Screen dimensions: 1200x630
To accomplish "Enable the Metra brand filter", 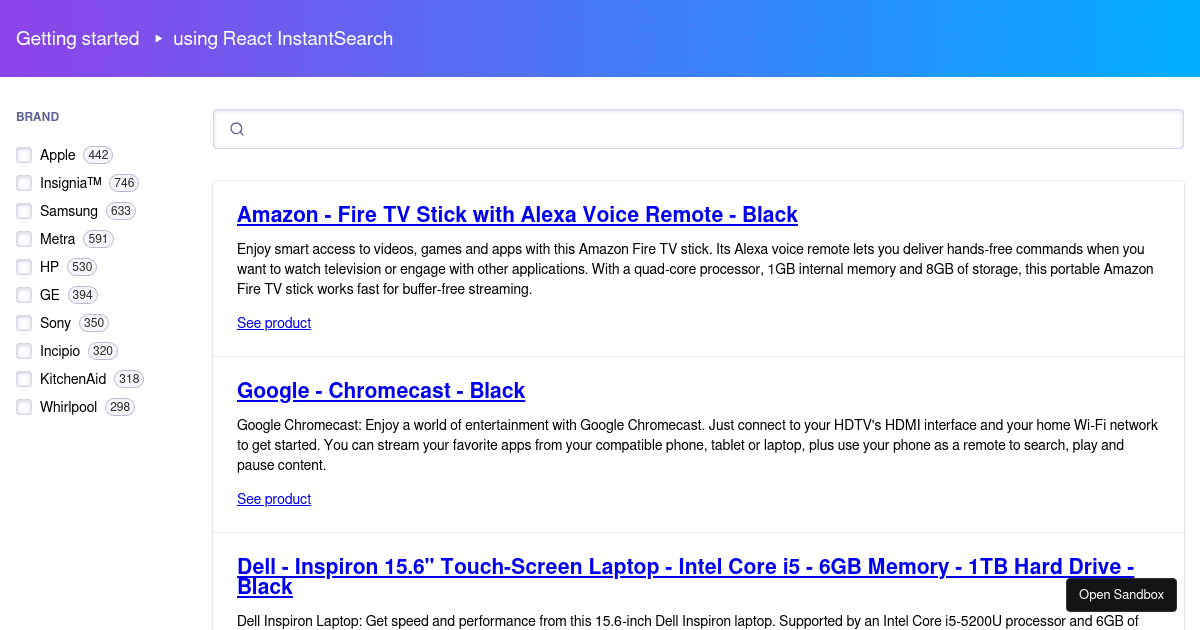I will coord(24,239).
